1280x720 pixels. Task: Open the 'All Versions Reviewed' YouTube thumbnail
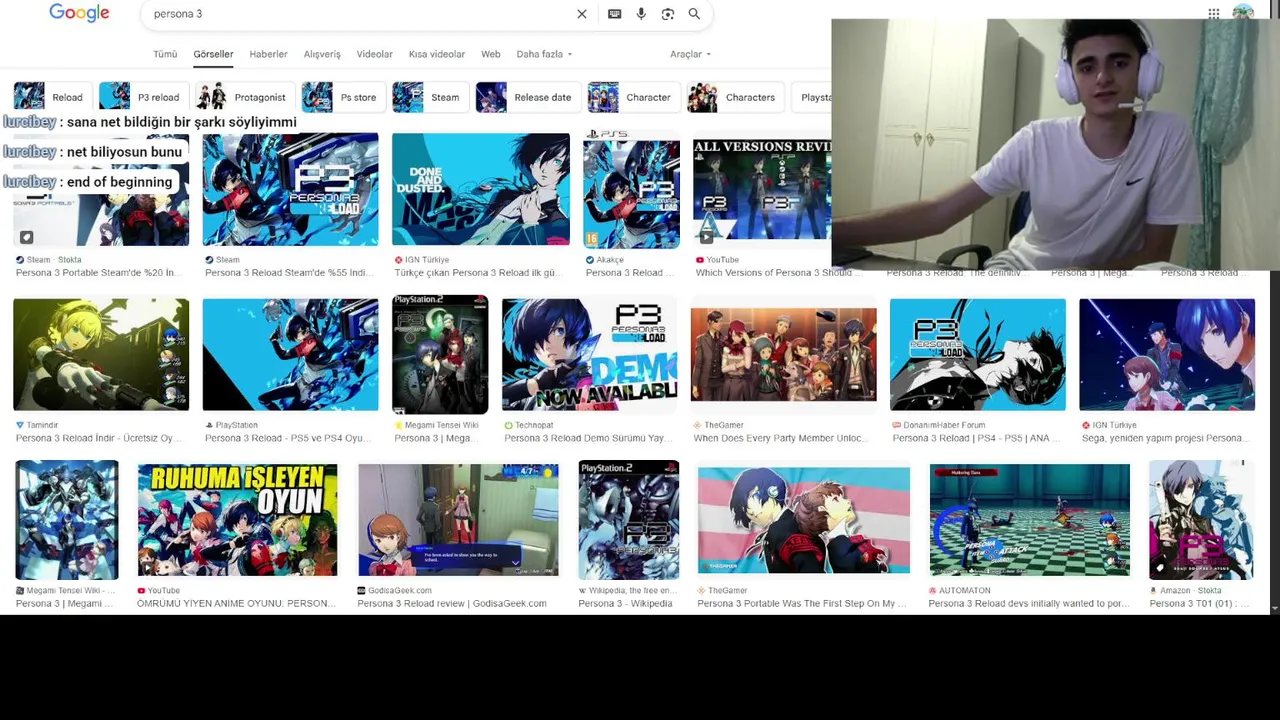tap(762, 189)
